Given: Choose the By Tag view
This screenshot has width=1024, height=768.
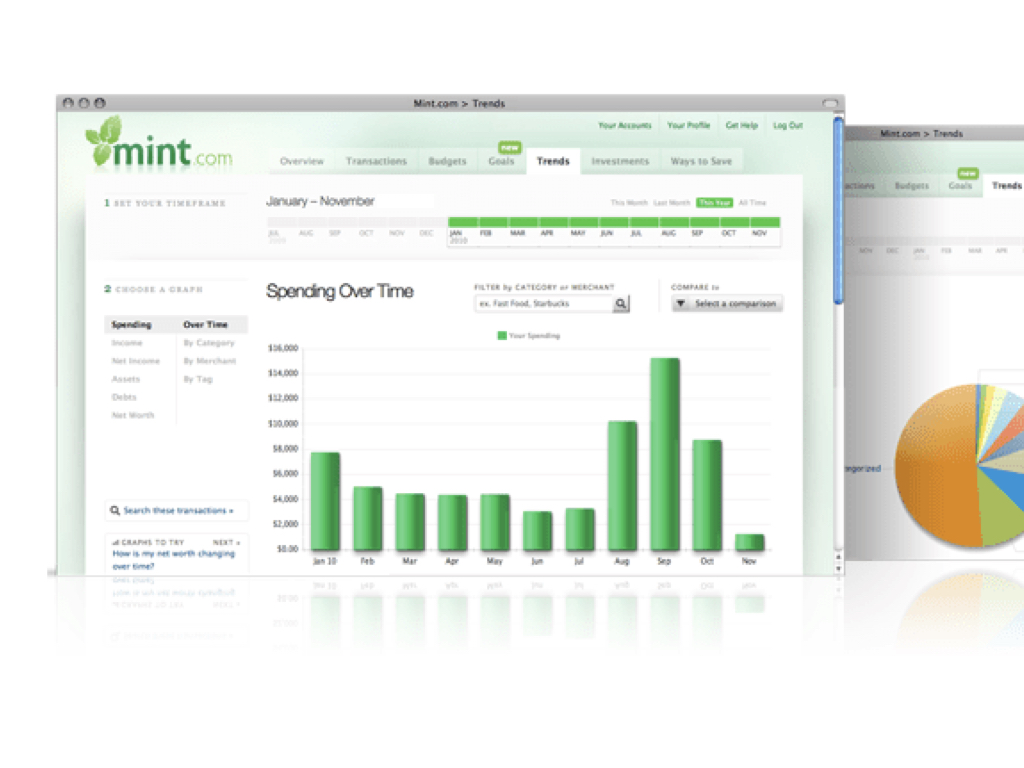Looking at the screenshot, I should (198, 379).
